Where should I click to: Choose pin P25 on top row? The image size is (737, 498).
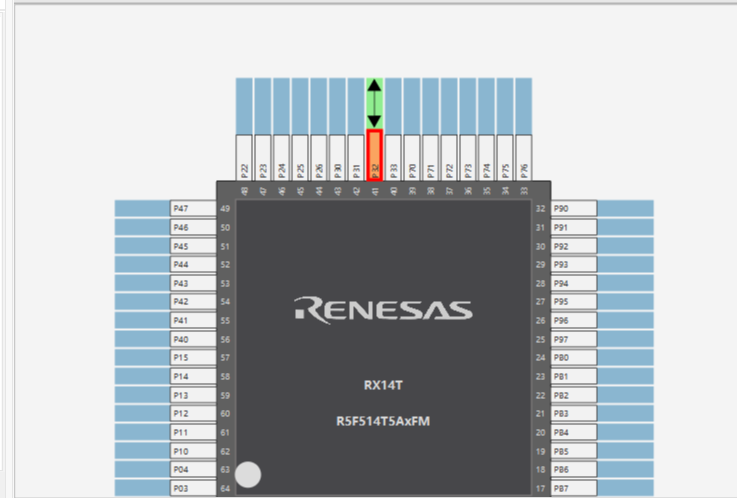(x=300, y=158)
